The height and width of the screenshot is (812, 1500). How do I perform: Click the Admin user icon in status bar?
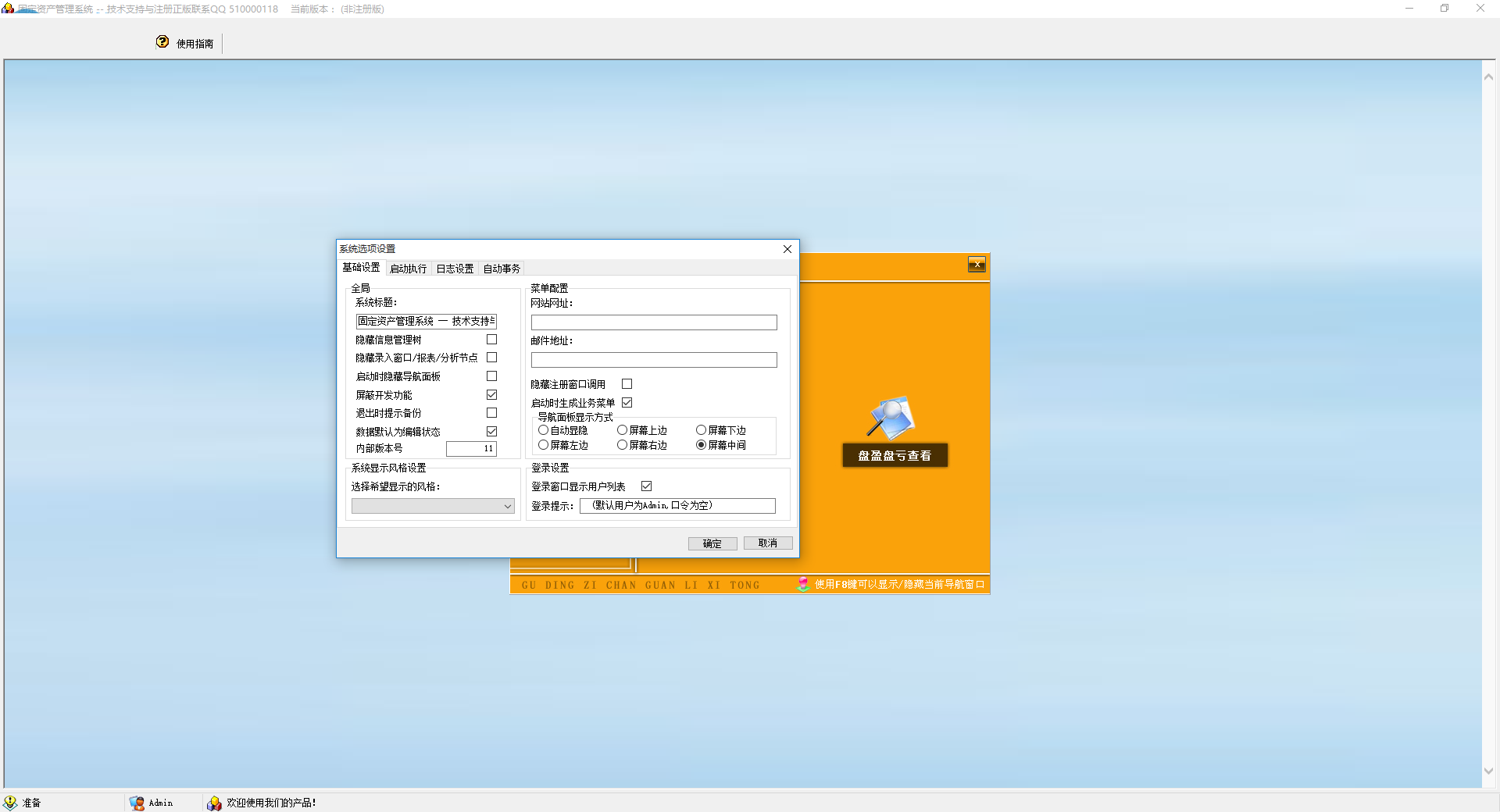[137, 803]
